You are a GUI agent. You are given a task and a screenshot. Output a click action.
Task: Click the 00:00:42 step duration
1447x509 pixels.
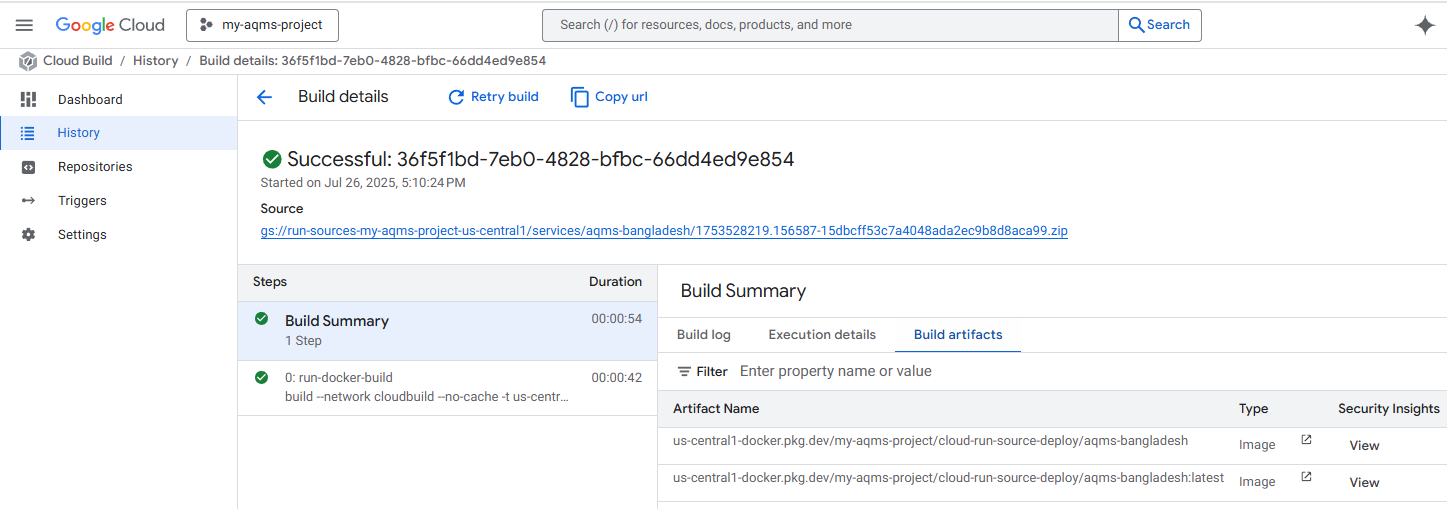click(616, 378)
